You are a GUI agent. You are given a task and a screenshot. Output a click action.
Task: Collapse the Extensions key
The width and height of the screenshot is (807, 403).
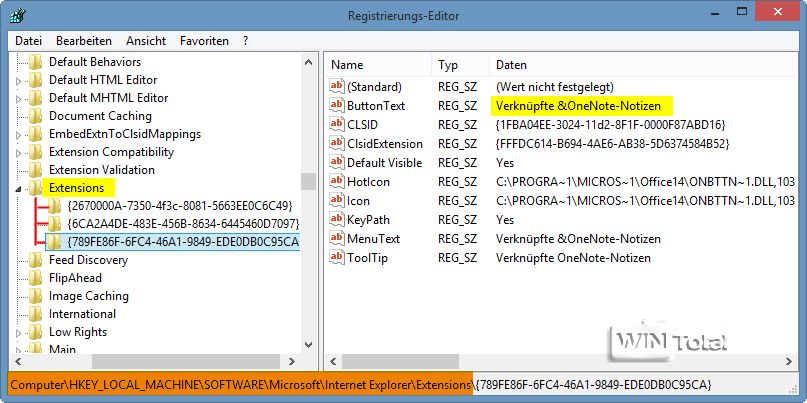(19, 189)
